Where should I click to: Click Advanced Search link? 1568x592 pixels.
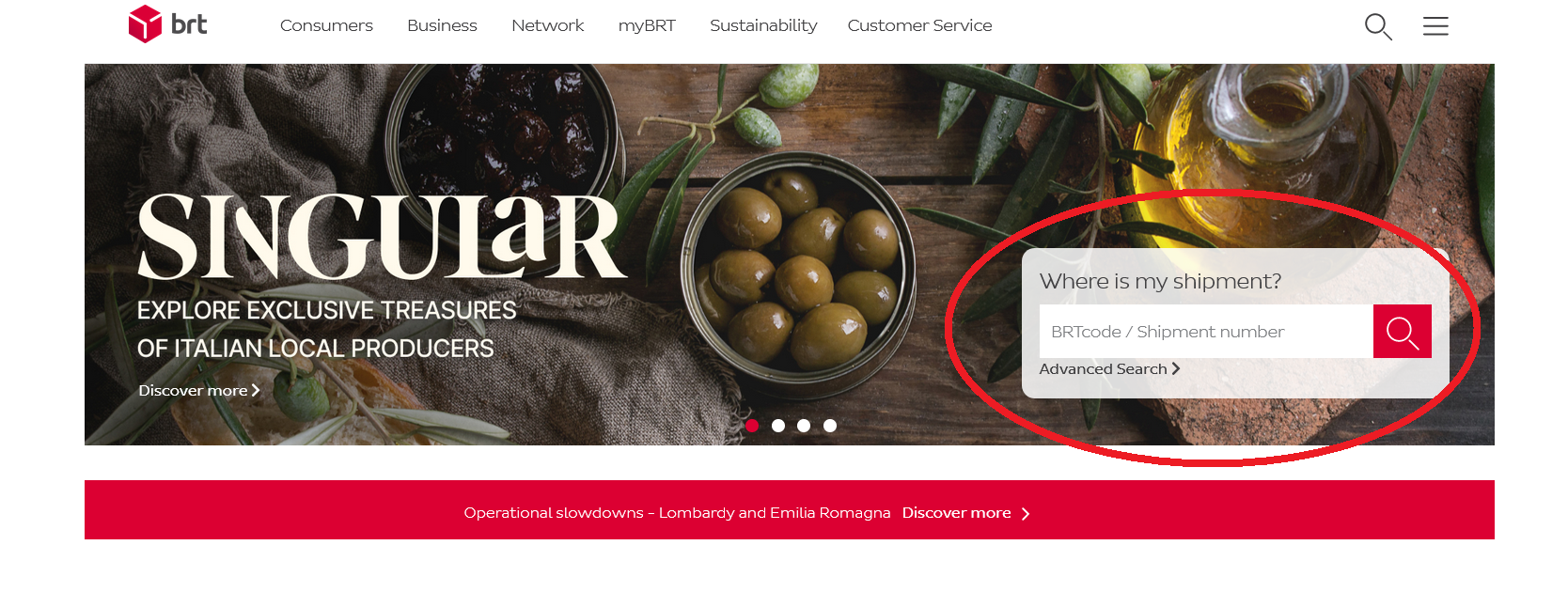point(1103,369)
